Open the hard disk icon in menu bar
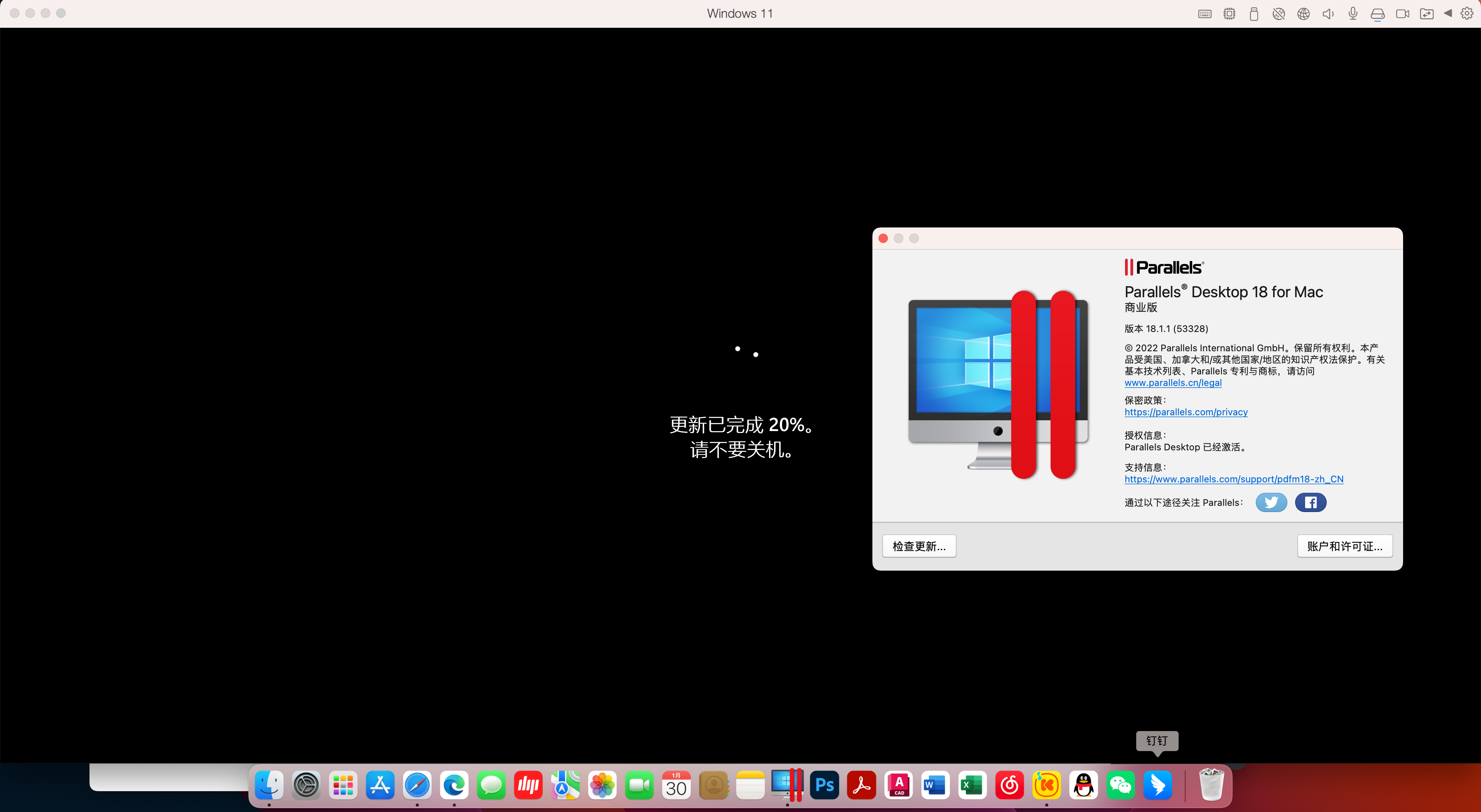The image size is (1481, 812). coord(1378,13)
